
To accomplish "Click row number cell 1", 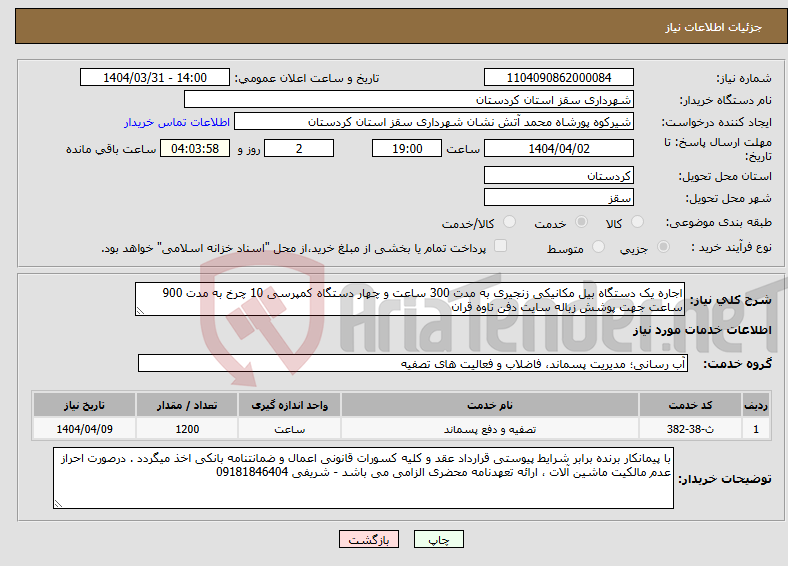I will [x=756, y=429].
